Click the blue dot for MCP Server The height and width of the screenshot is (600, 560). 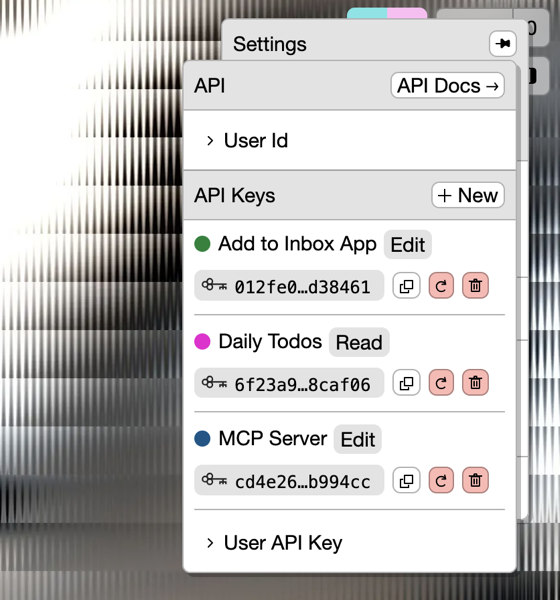[x=202, y=439]
